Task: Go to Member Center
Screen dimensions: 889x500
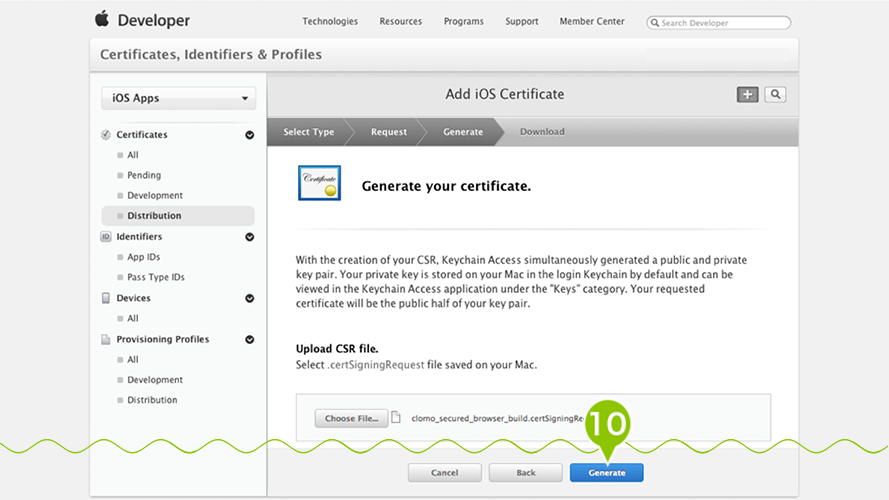Action: pyautogui.click(x=592, y=22)
